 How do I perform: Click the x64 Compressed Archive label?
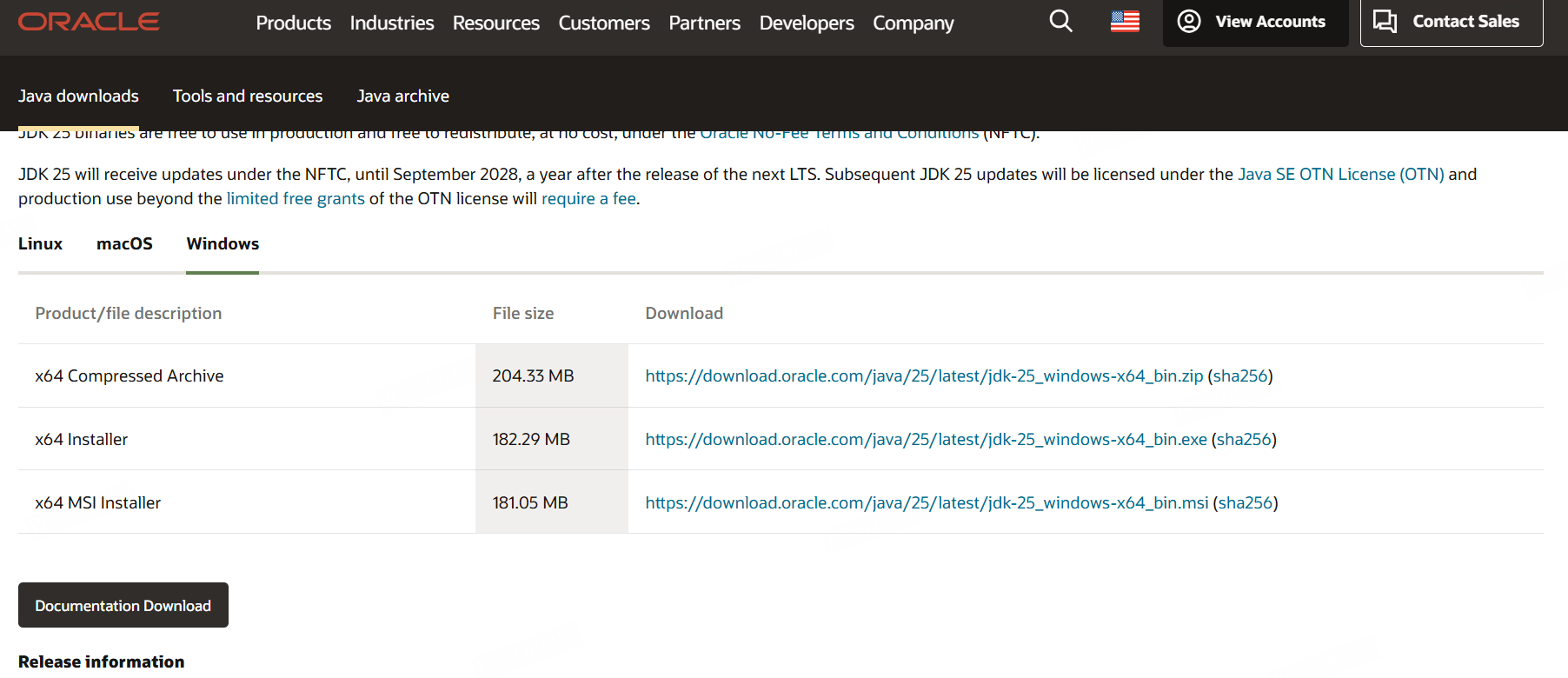click(130, 376)
